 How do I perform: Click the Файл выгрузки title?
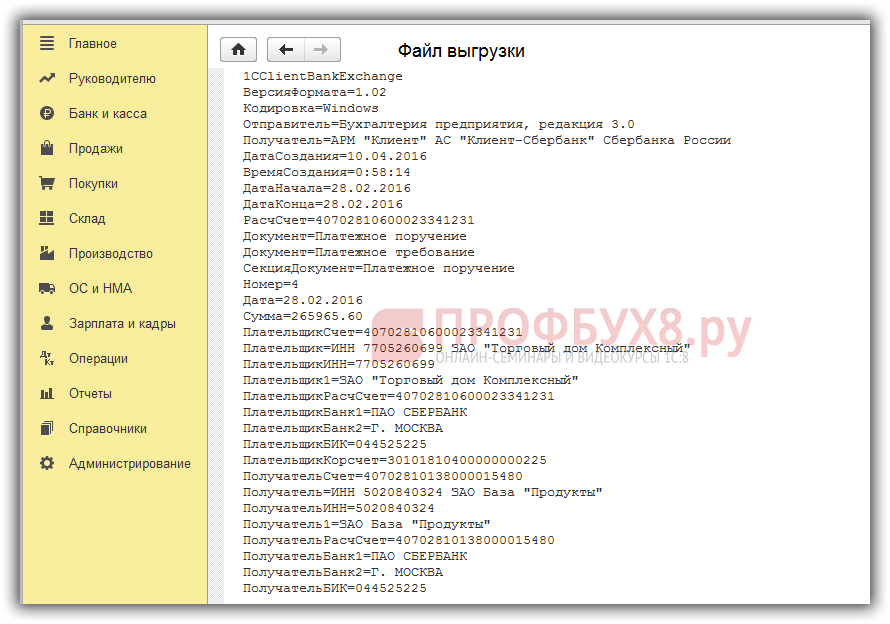[x=461, y=51]
